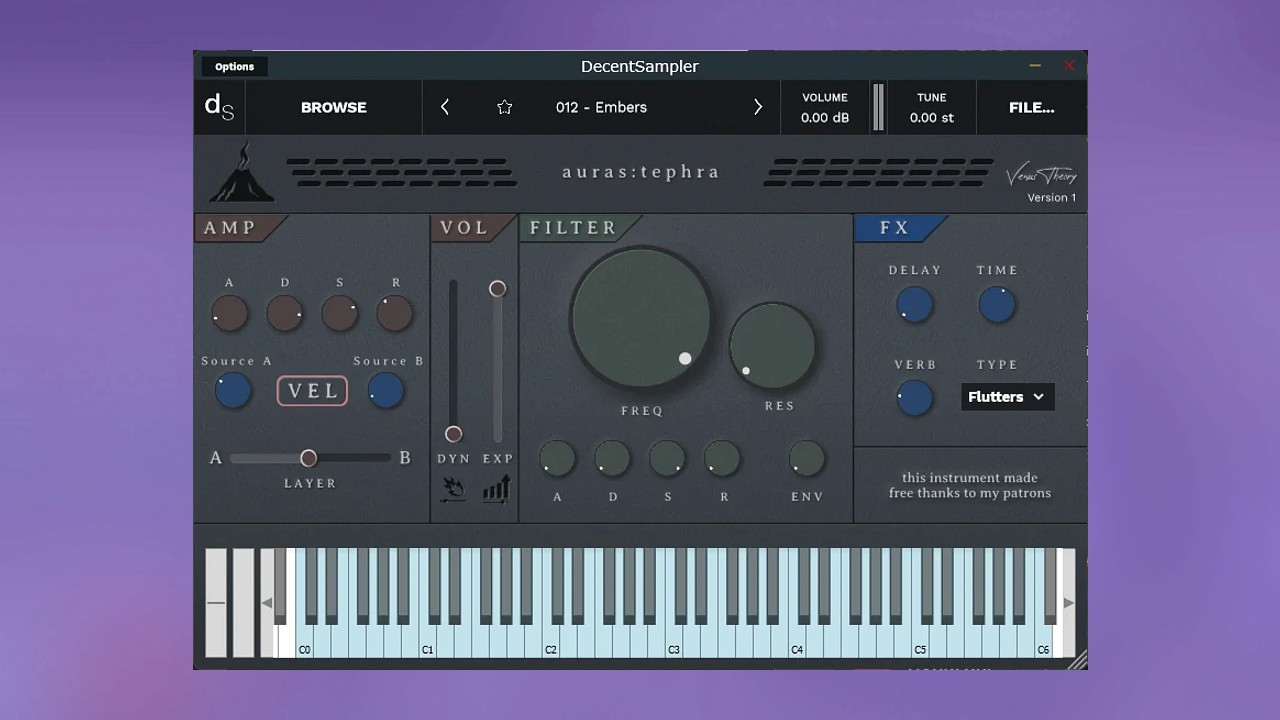Viewport: 1280px width, 720px height.
Task: Click the TUNE 0.00 st field
Action: 932,107
